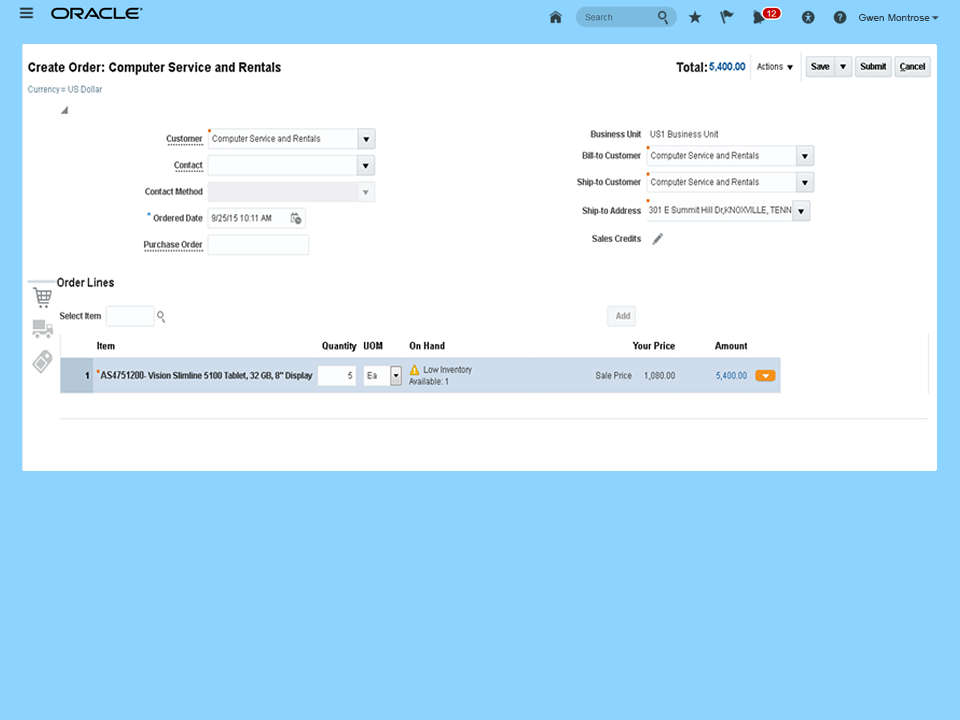Screen dimensions: 960x720
Task: Expand the Contact Method dropdown
Action: pos(366,192)
